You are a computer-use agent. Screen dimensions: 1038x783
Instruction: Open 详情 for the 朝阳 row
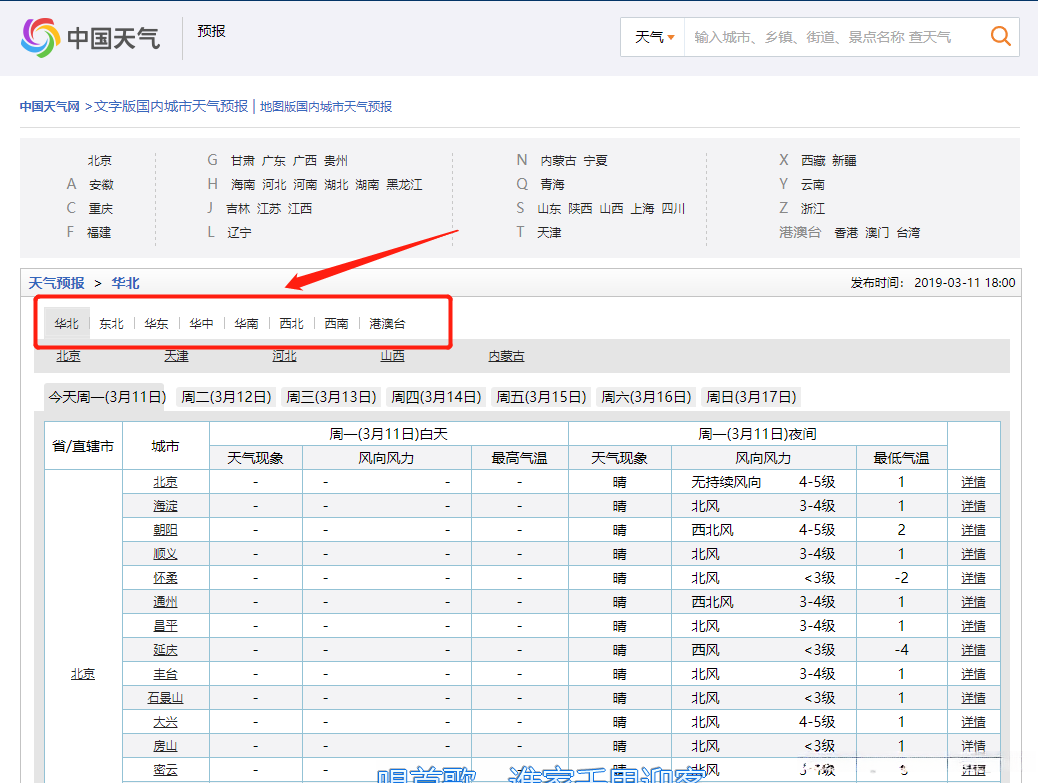pos(973,530)
